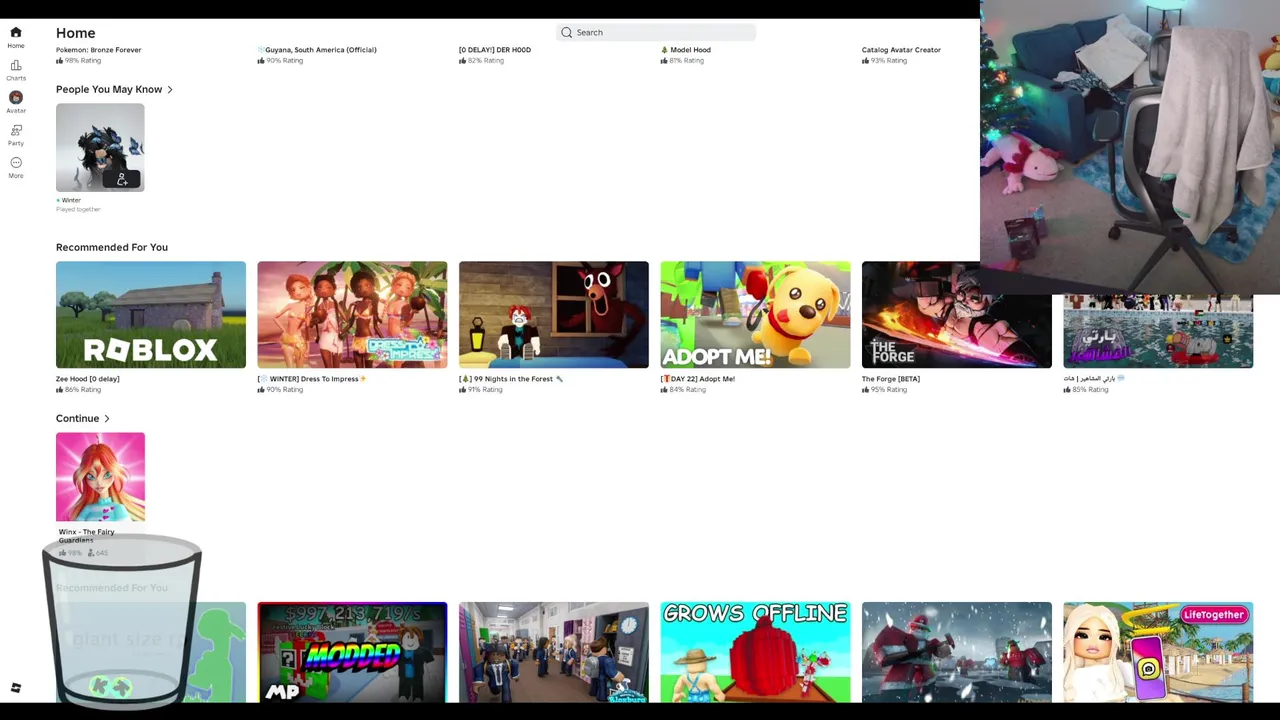Image resolution: width=1280 pixels, height=720 pixels.
Task: Open the Party sidebar icon
Action: (x=16, y=130)
